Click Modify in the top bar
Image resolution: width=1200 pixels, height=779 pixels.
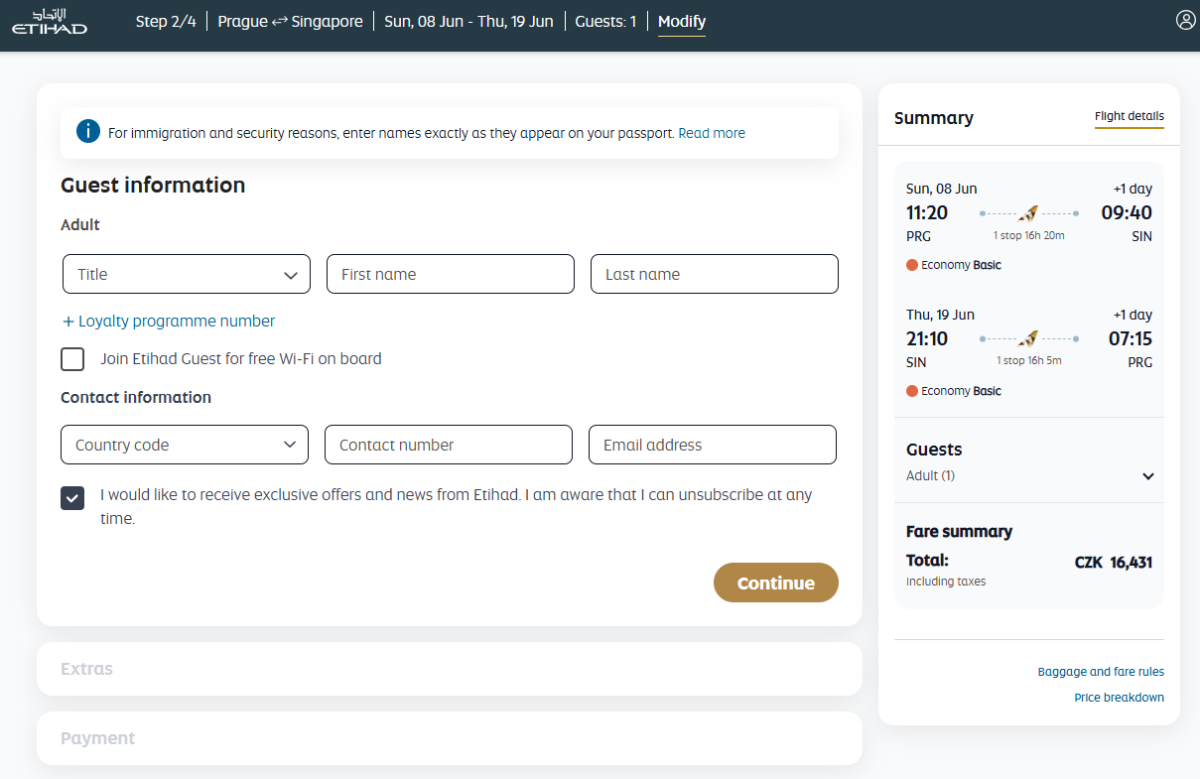tap(681, 22)
